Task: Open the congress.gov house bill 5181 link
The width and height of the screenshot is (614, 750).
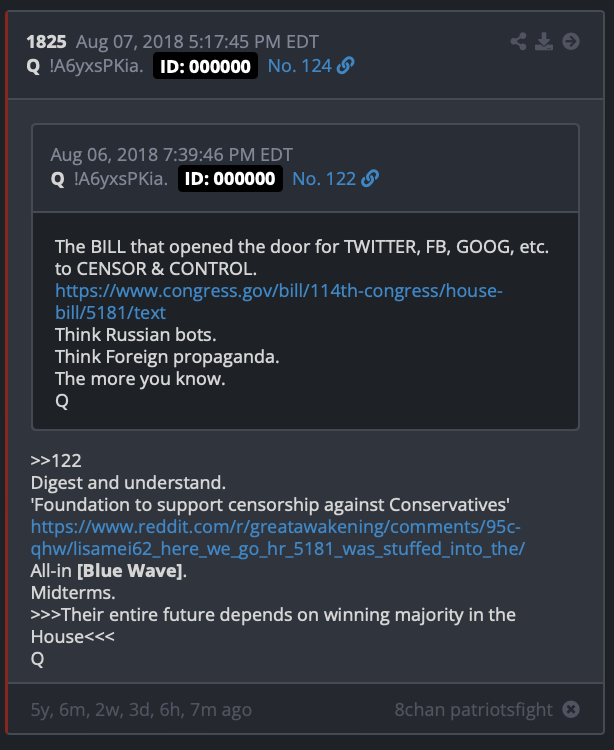Action: tap(279, 301)
